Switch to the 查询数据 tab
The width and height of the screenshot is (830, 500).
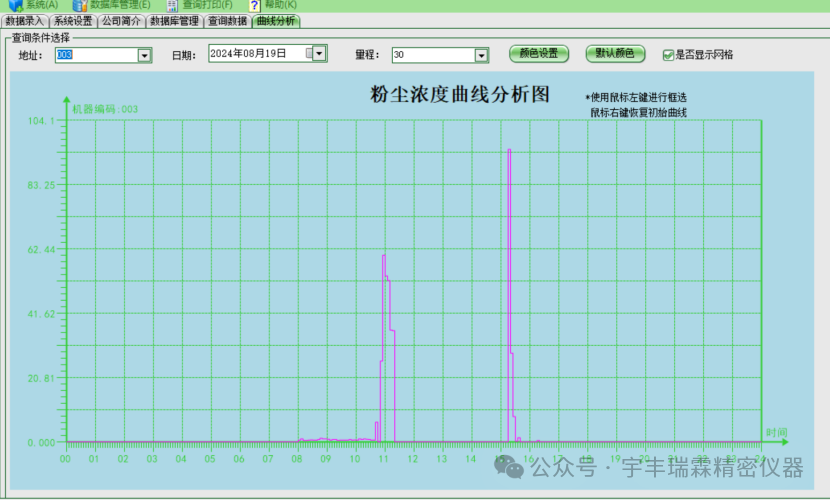(x=228, y=21)
